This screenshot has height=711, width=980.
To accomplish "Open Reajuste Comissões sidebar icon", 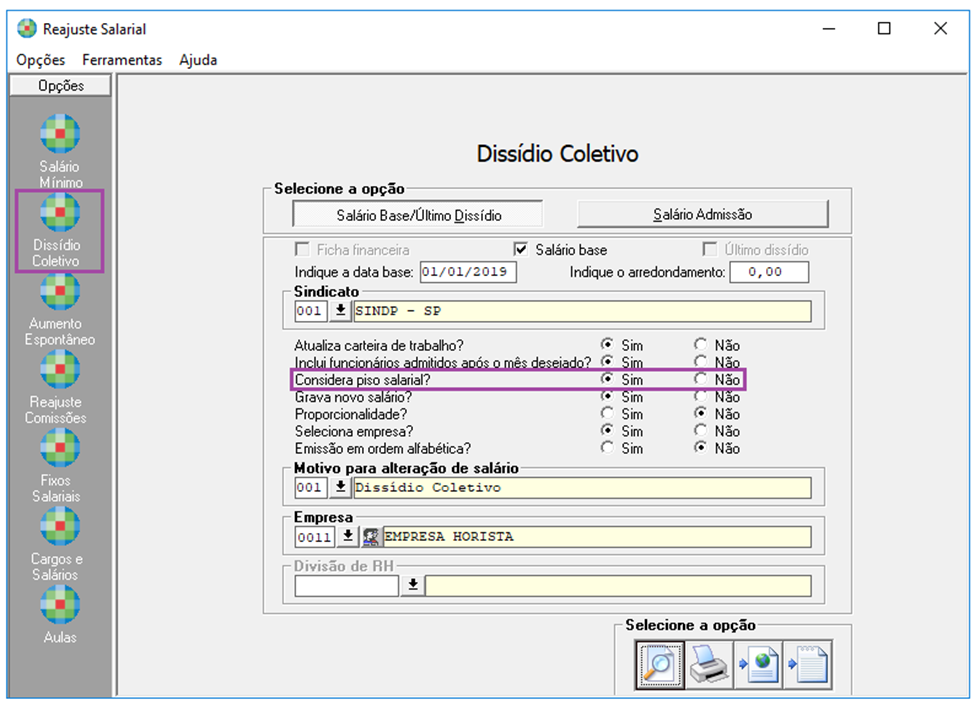I will pyautogui.click(x=60, y=369).
